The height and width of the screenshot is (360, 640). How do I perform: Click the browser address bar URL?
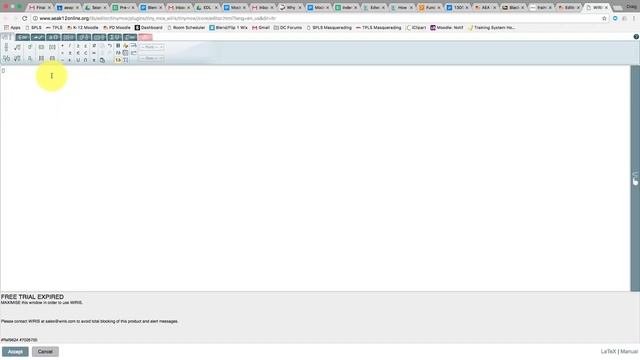[x=158, y=18]
